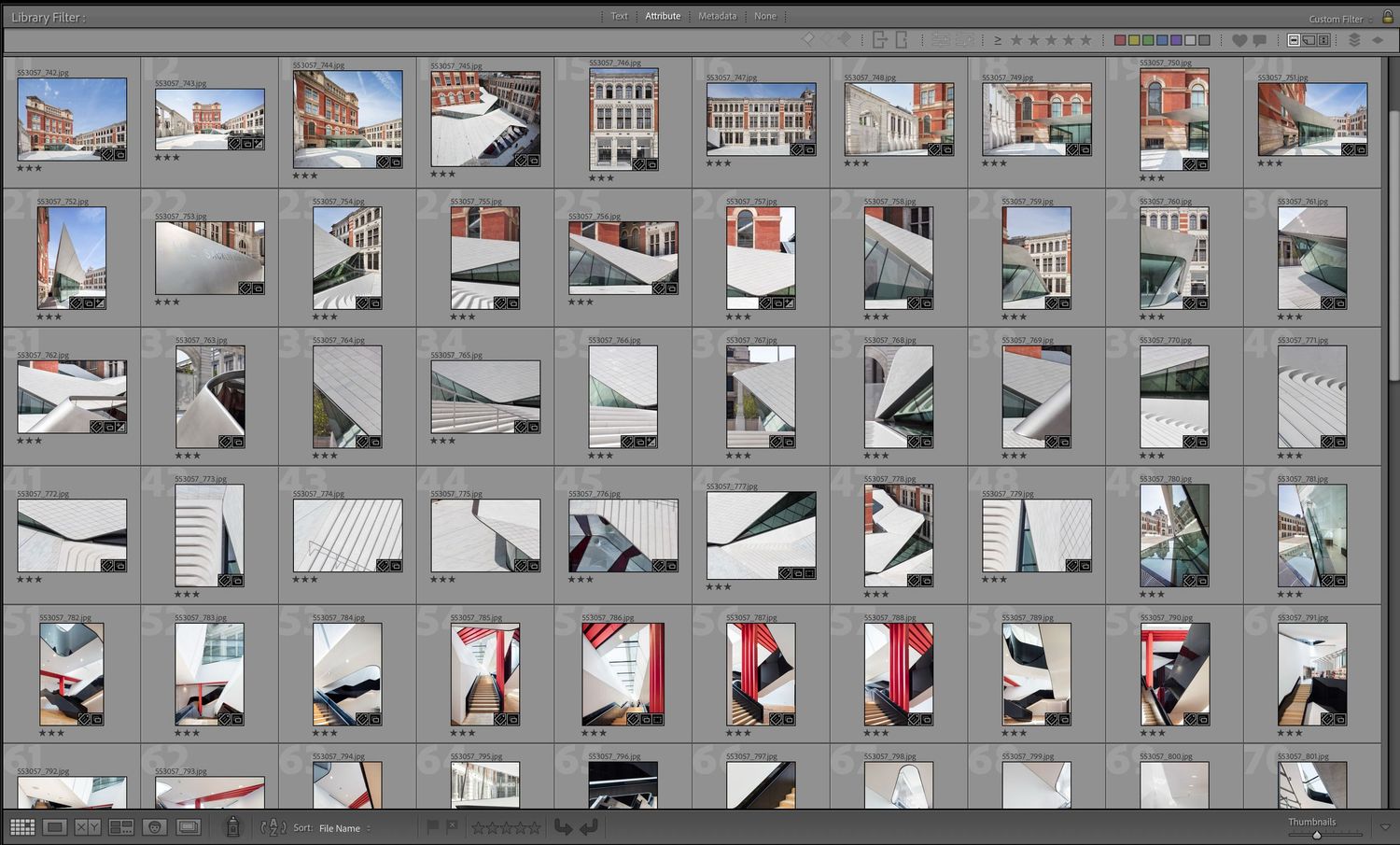Toggle master photos kind filter

point(1294,40)
